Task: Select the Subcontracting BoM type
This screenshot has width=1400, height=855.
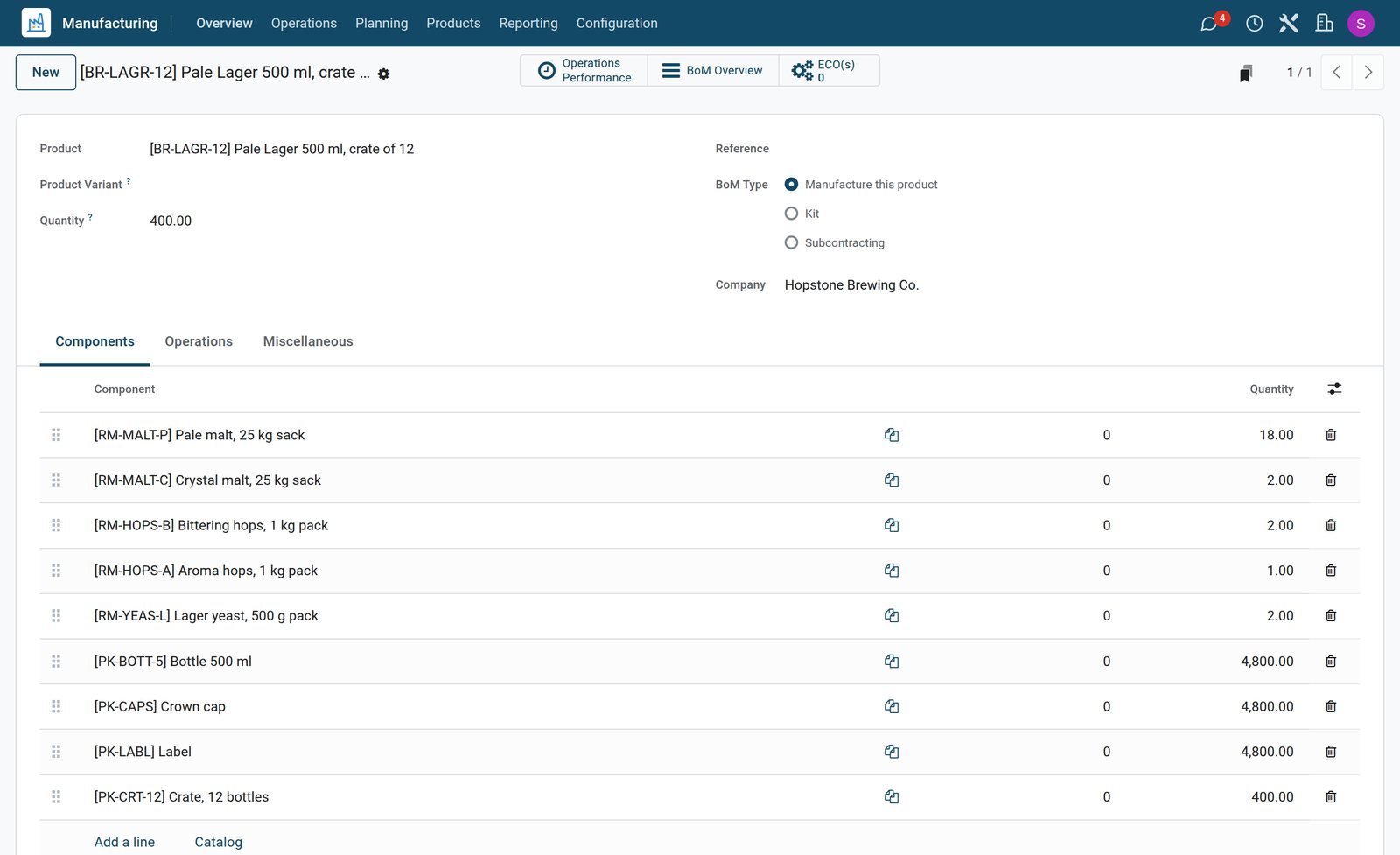Action: click(x=791, y=242)
